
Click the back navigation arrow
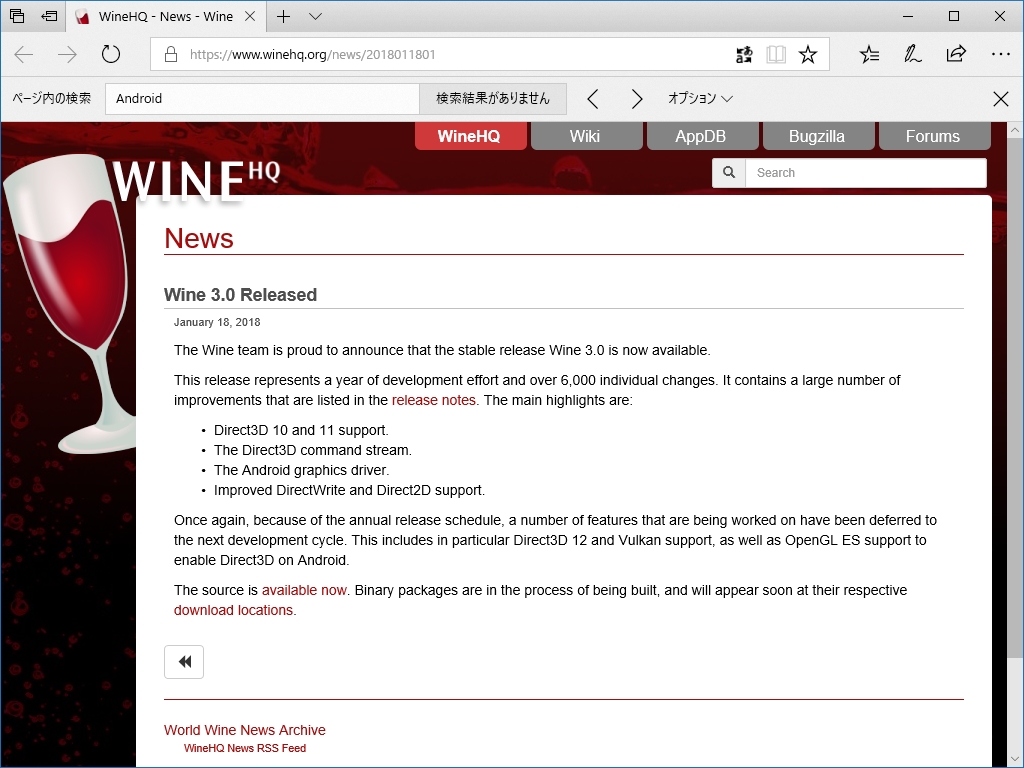coord(22,55)
